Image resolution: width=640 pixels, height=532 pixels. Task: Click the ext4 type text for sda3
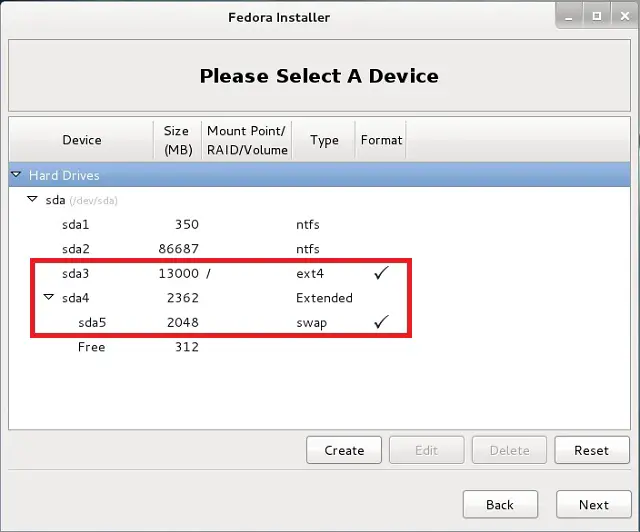[x=310, y=273]
